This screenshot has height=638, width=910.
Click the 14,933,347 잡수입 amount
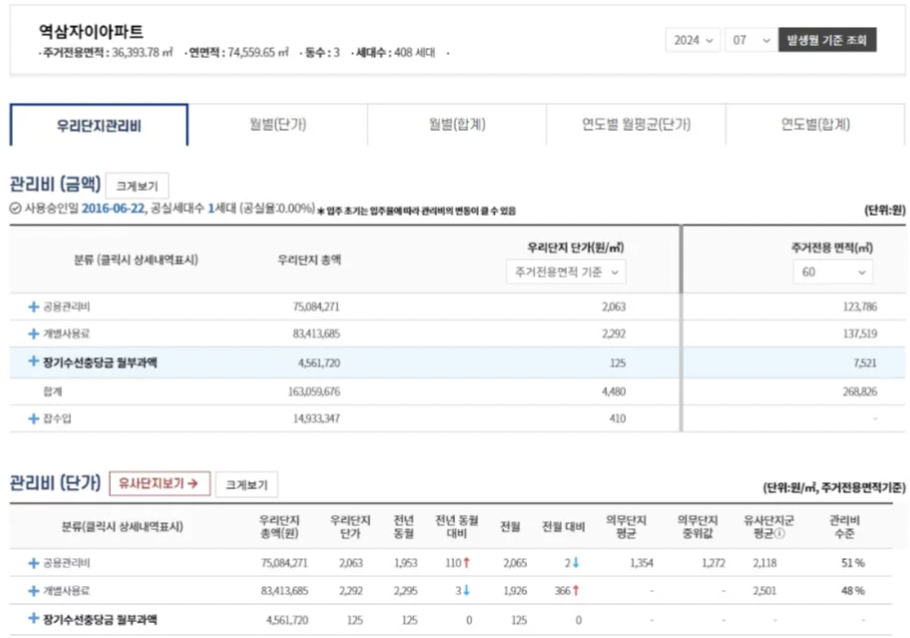316,419
